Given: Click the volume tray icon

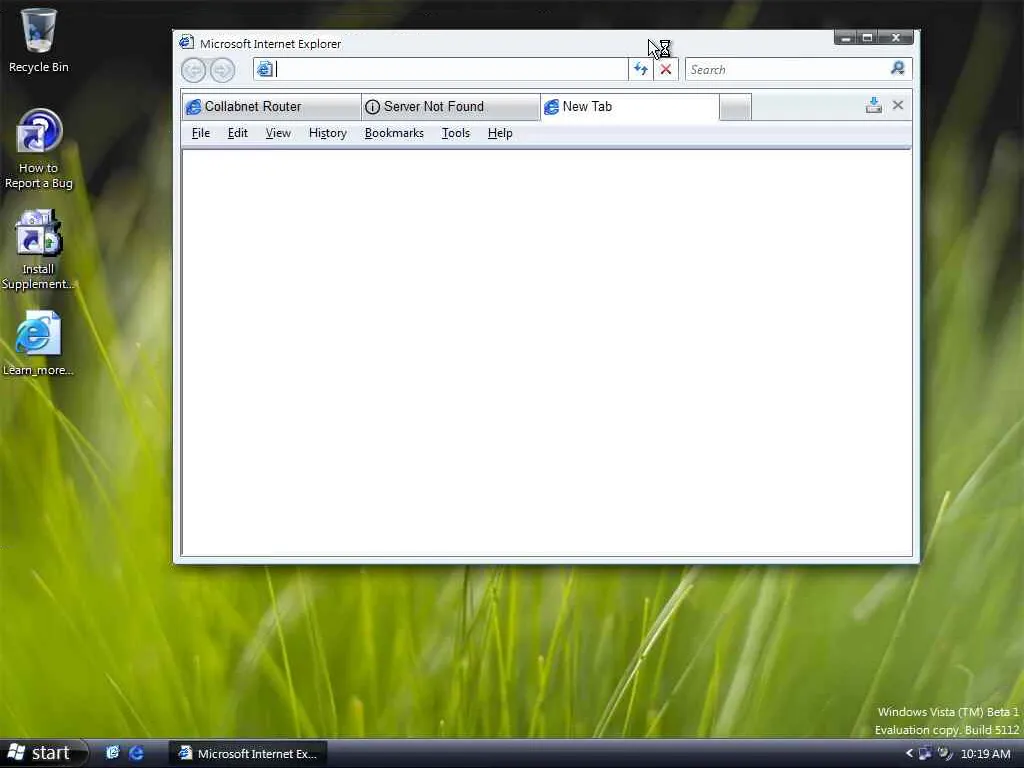Looking at the screenshot, I should 945,754.
